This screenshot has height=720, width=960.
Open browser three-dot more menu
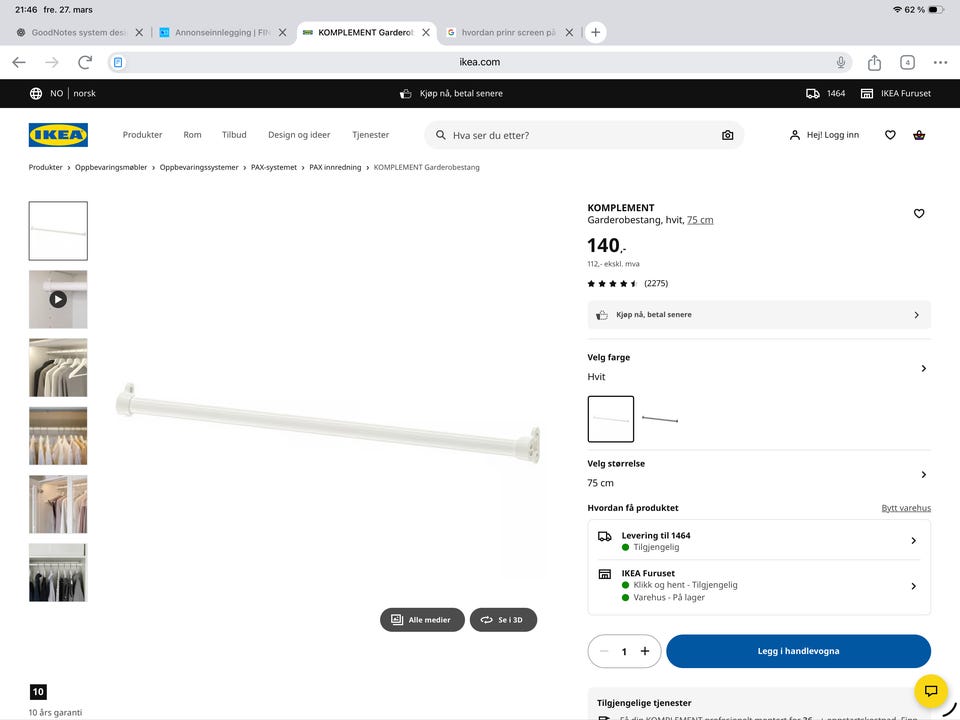[940, 62]
